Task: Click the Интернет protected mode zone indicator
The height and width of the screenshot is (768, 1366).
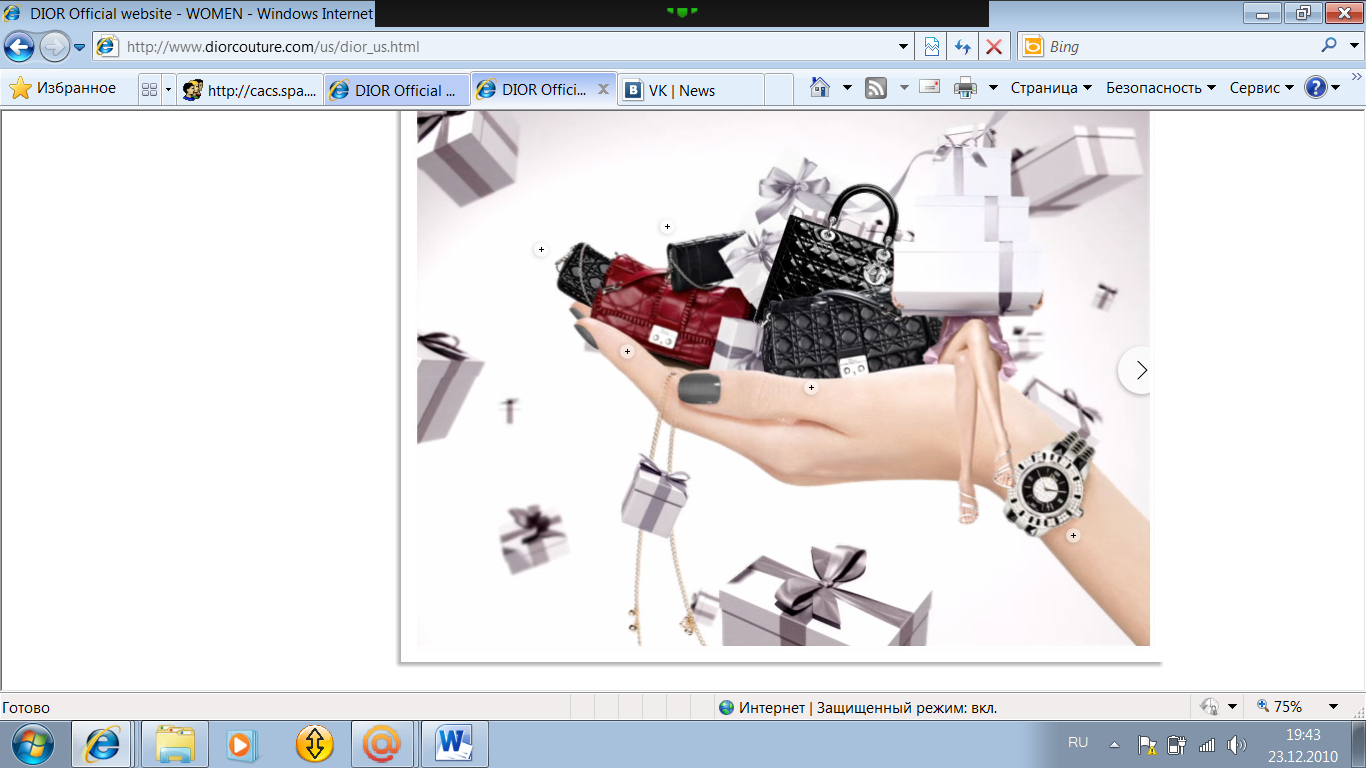Action: click(858, 707)
